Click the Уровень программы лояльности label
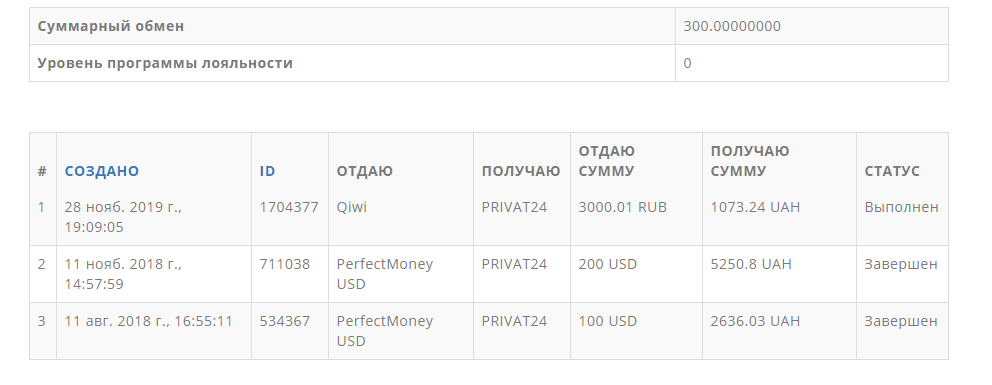 [165, 63]
